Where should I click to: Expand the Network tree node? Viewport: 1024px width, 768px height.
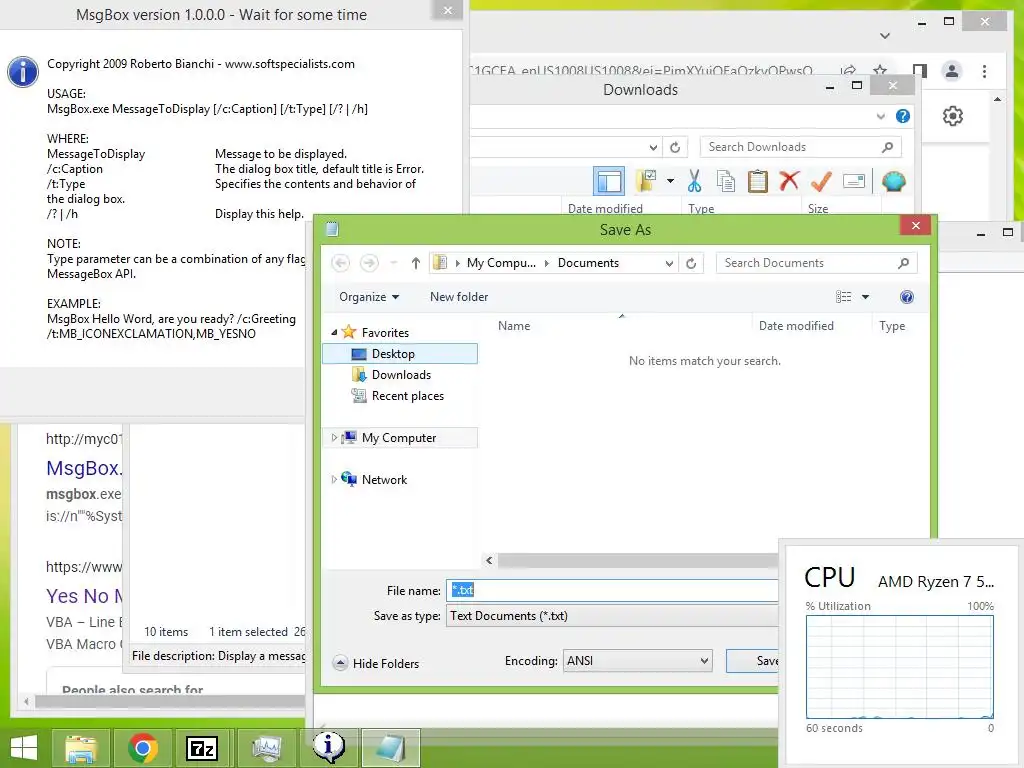[334, 479]
